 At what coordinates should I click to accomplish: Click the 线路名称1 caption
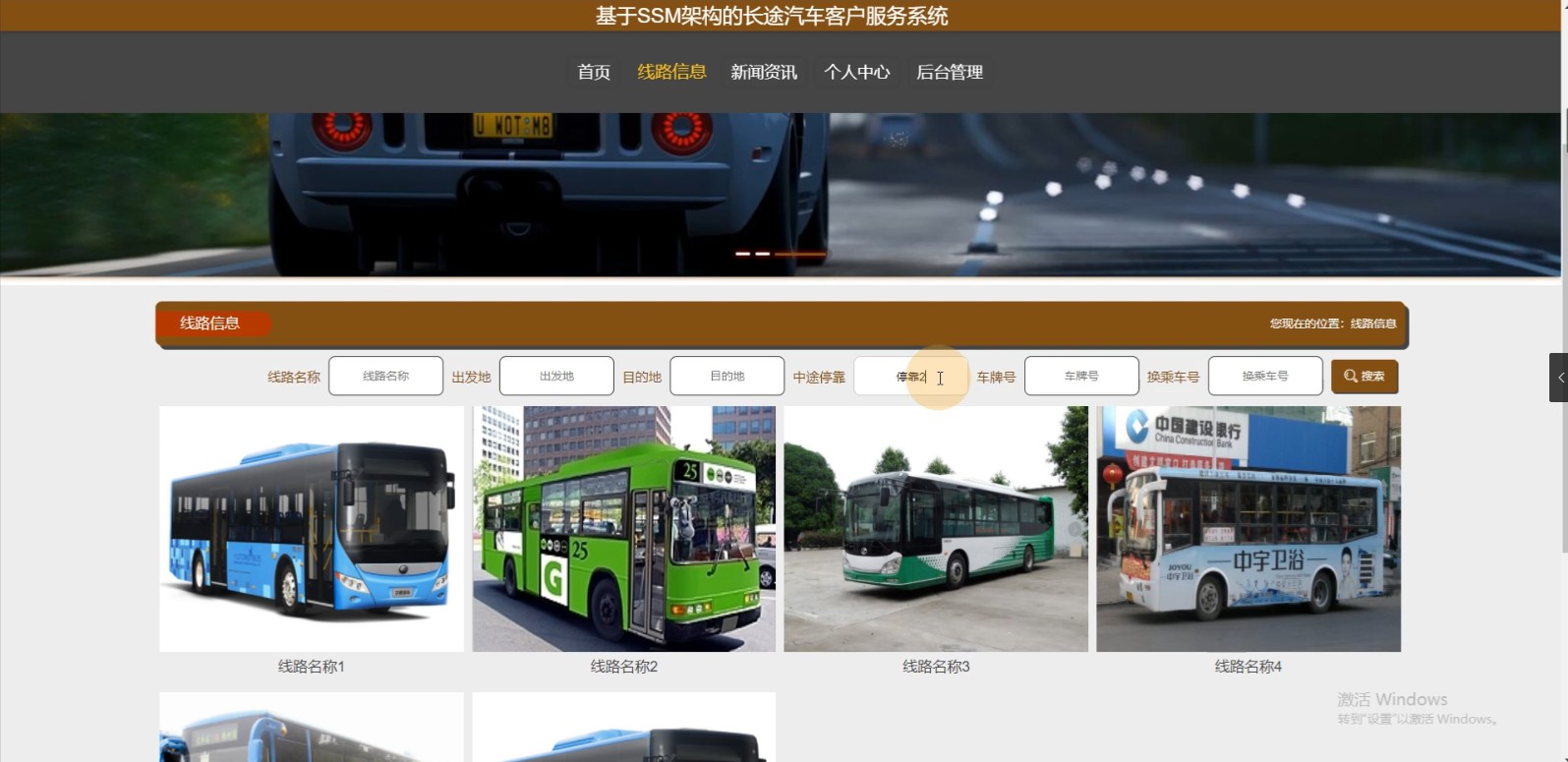coord(312,667)
